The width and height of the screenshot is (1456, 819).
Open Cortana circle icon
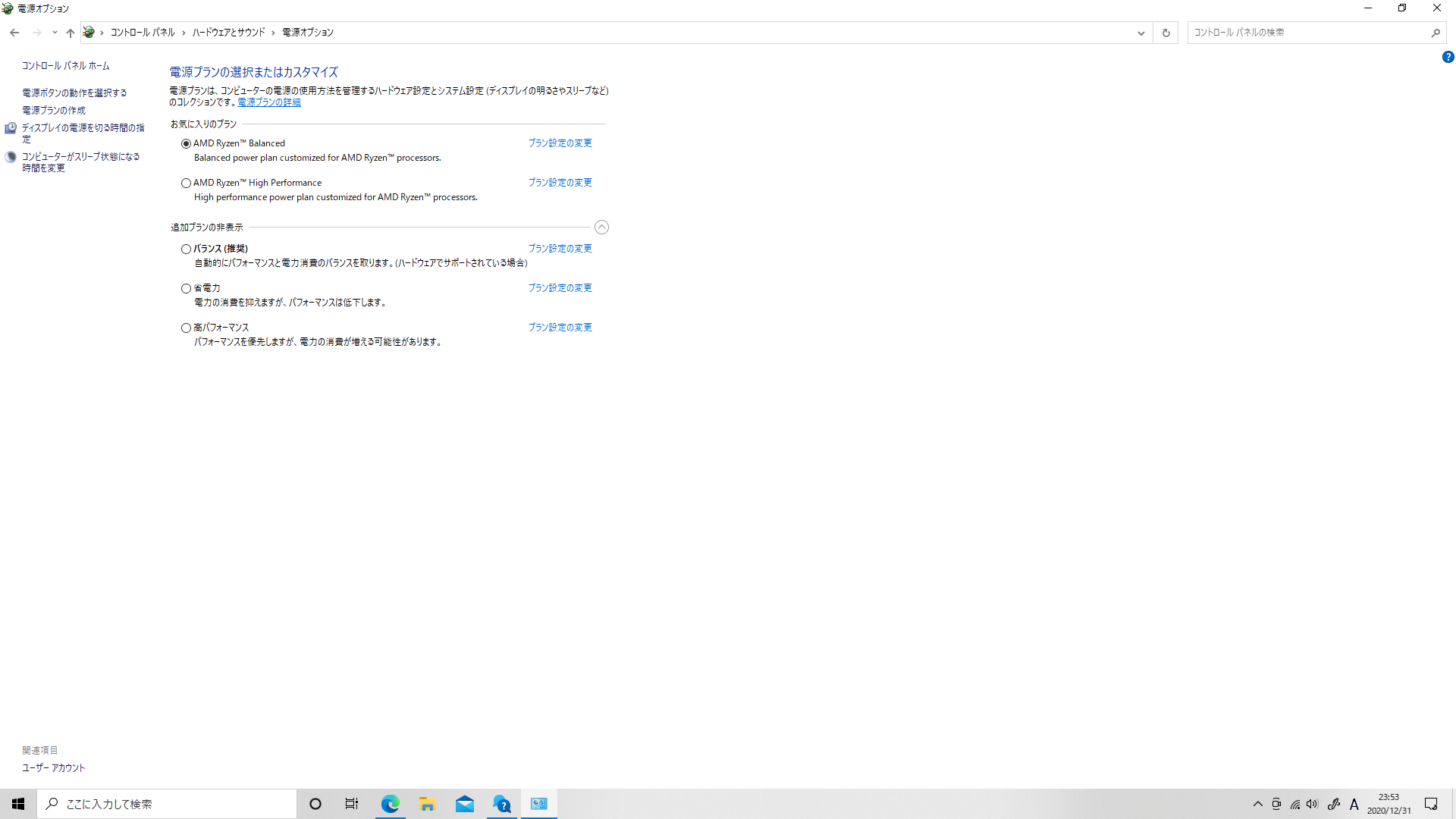coord(315,804)
